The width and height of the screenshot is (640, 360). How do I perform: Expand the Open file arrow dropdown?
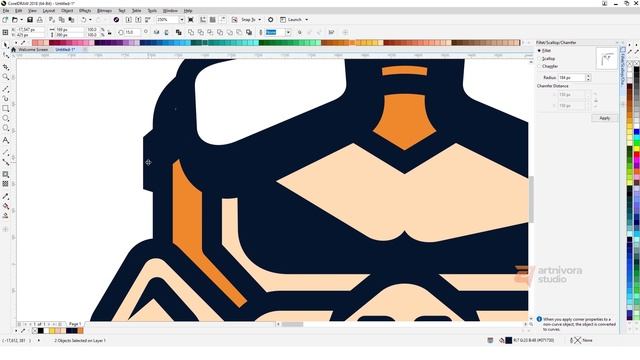[x=21, y=20]
